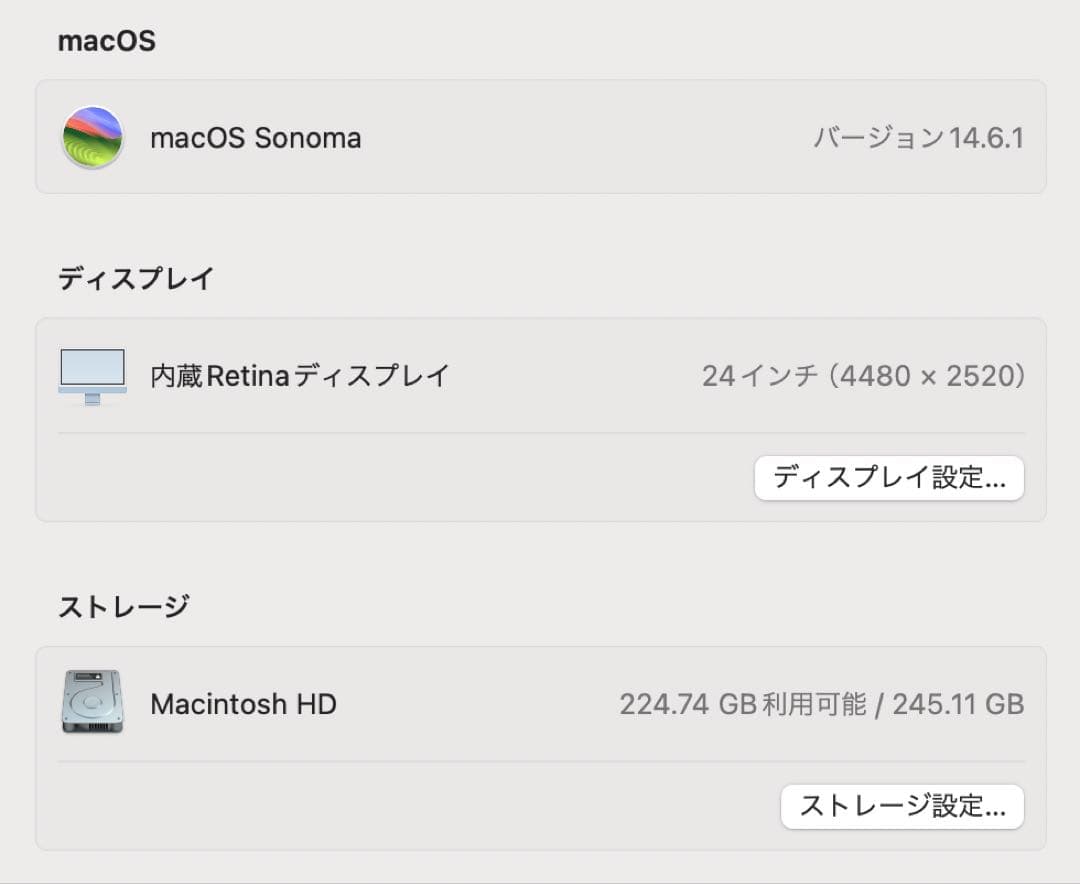Viewport: 1080px width, 884px height.
Task: Select the 内蔵Retinaディスプレイ label
Action: 300,376
